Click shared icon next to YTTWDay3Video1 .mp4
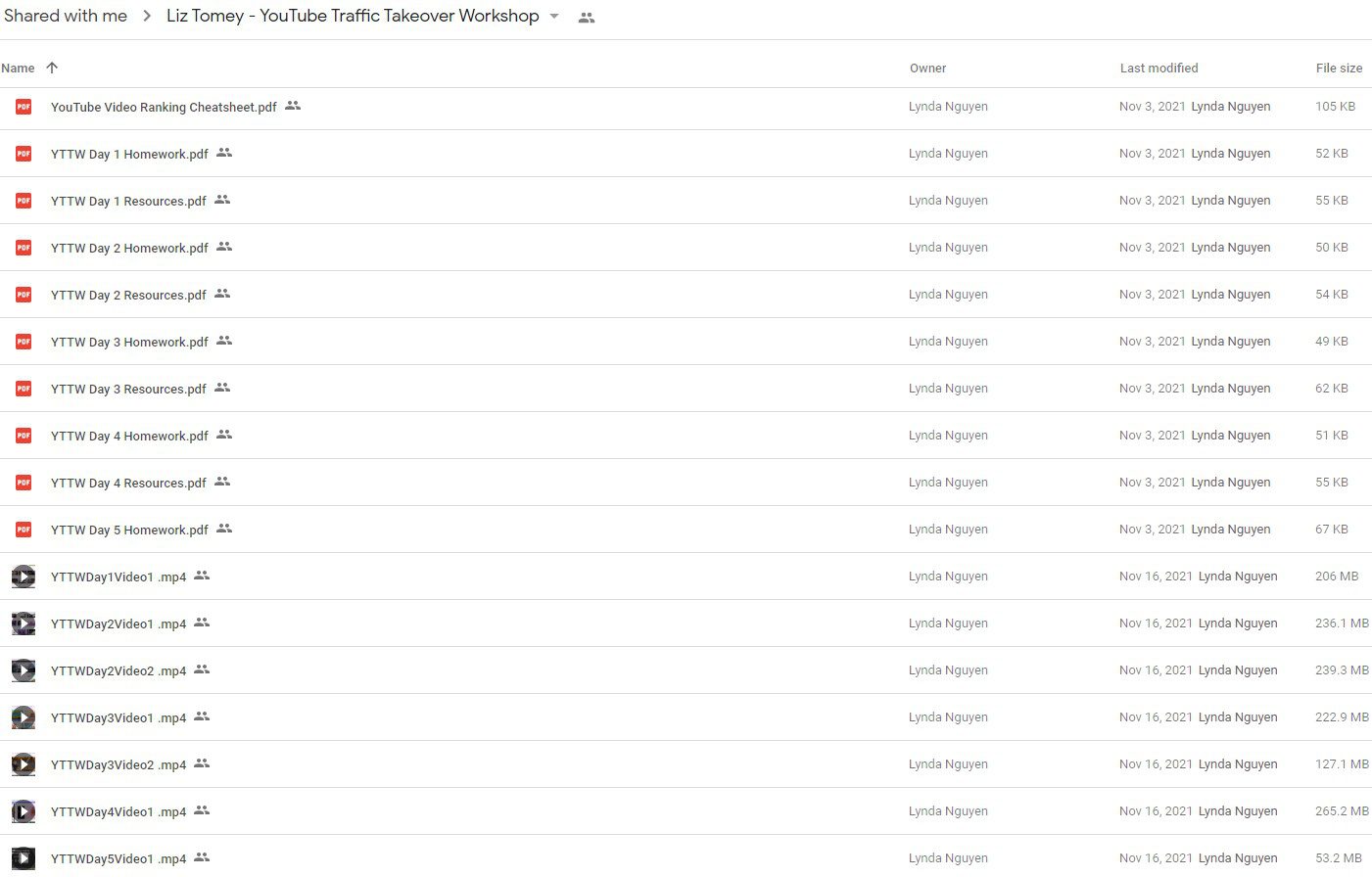1372x877 pixels. (202, 716)
